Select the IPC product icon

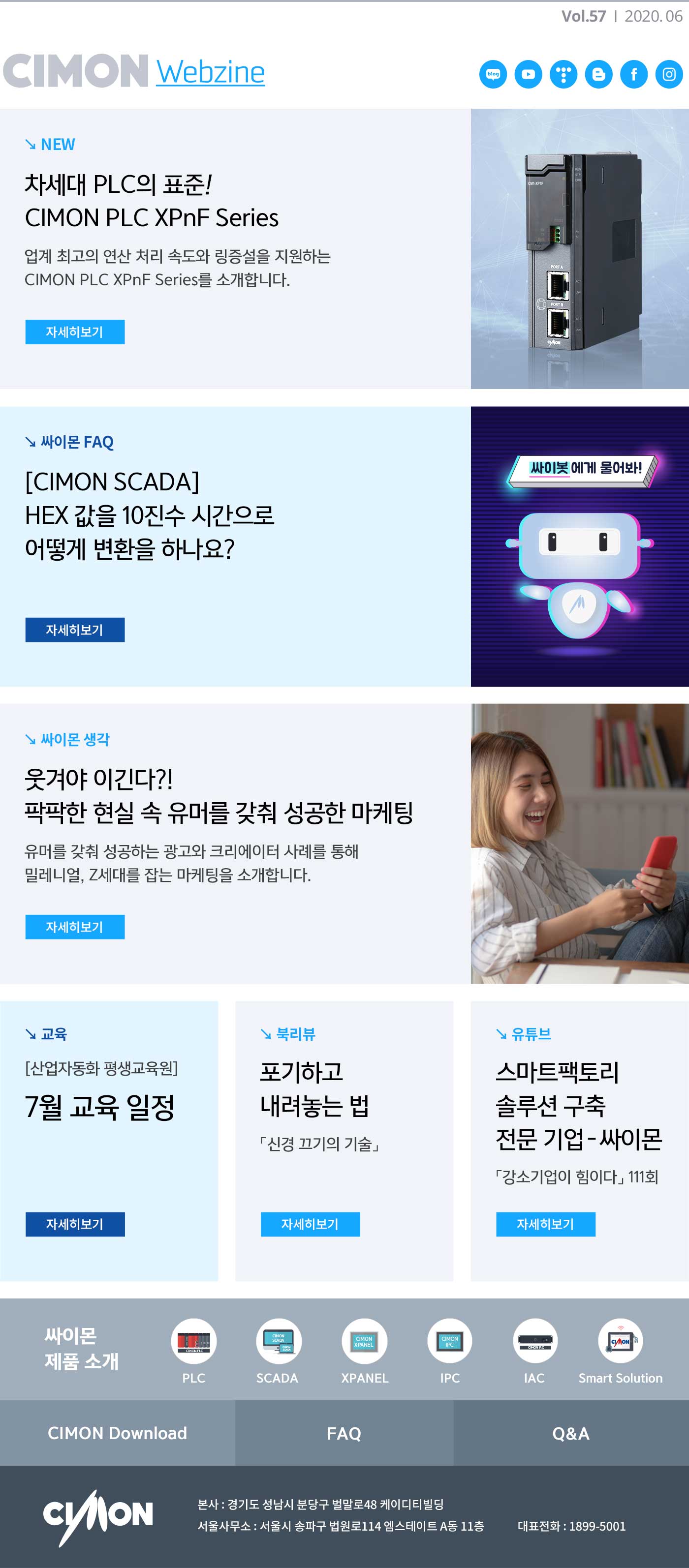tap(450, 1341)
